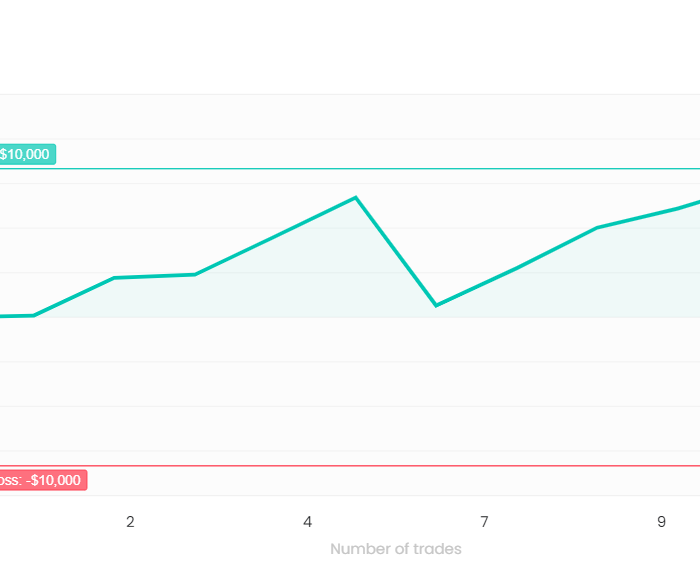Select x-axis tick label 2
This screenshot has height=567, width=700.
(x=130, y=521)
